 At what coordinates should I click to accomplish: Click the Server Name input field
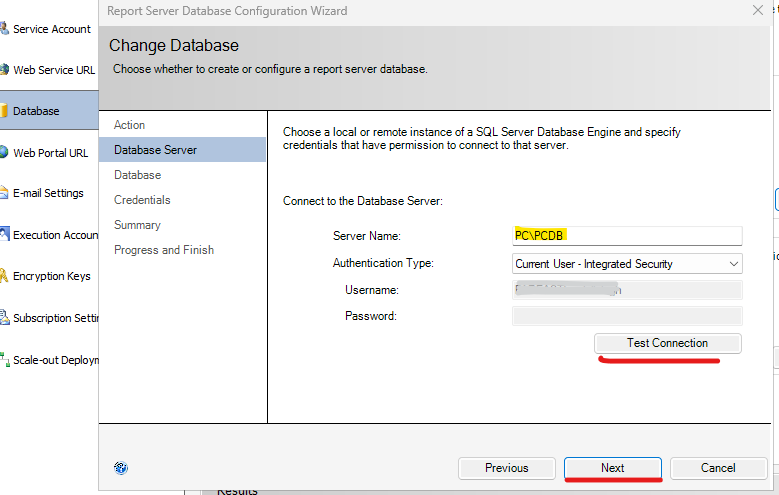click(x=627, y=236)
